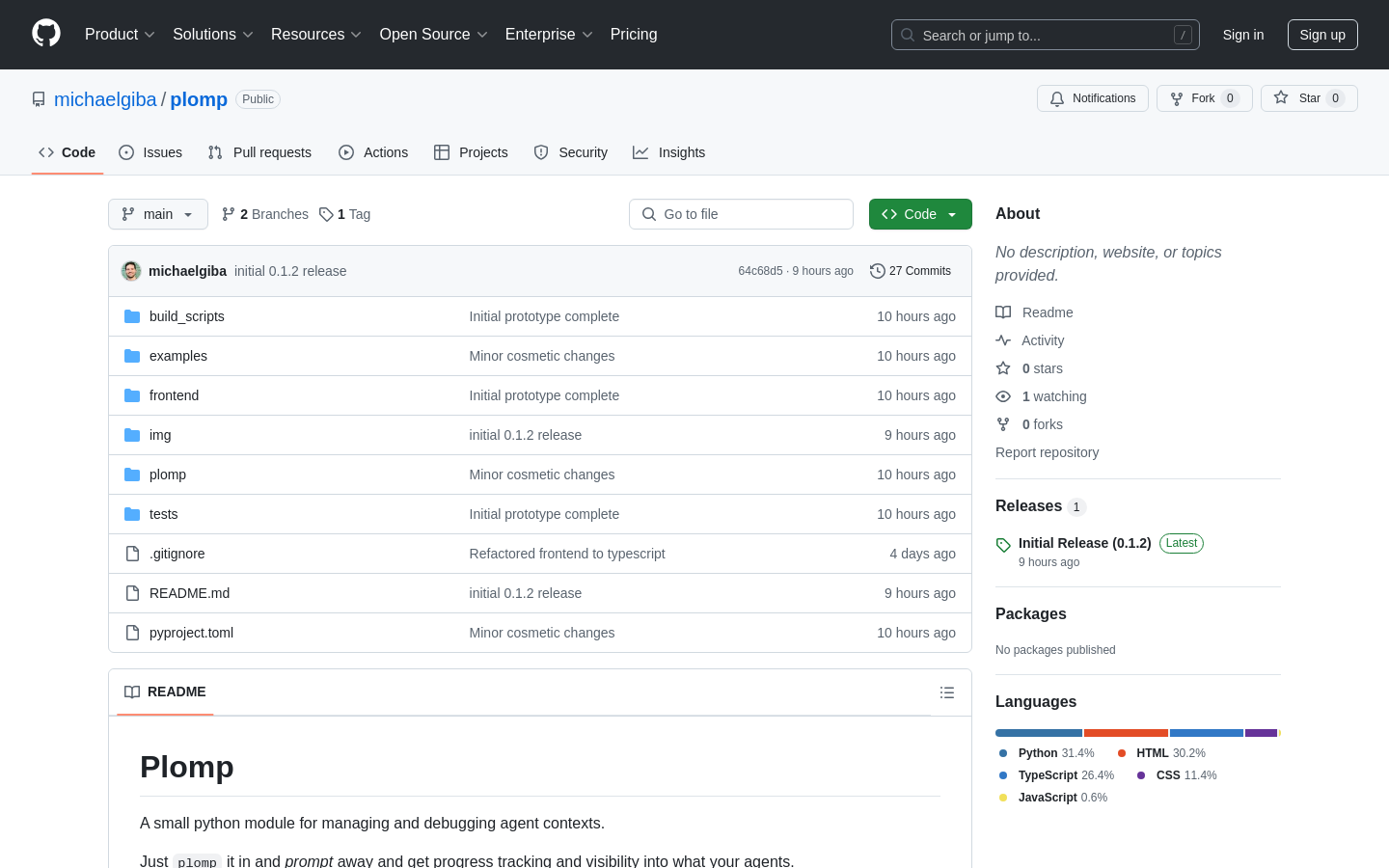This screenshot has width=1389, height=868.
Task: Open commit hash 64c68d5
Action: click(760, 271)
